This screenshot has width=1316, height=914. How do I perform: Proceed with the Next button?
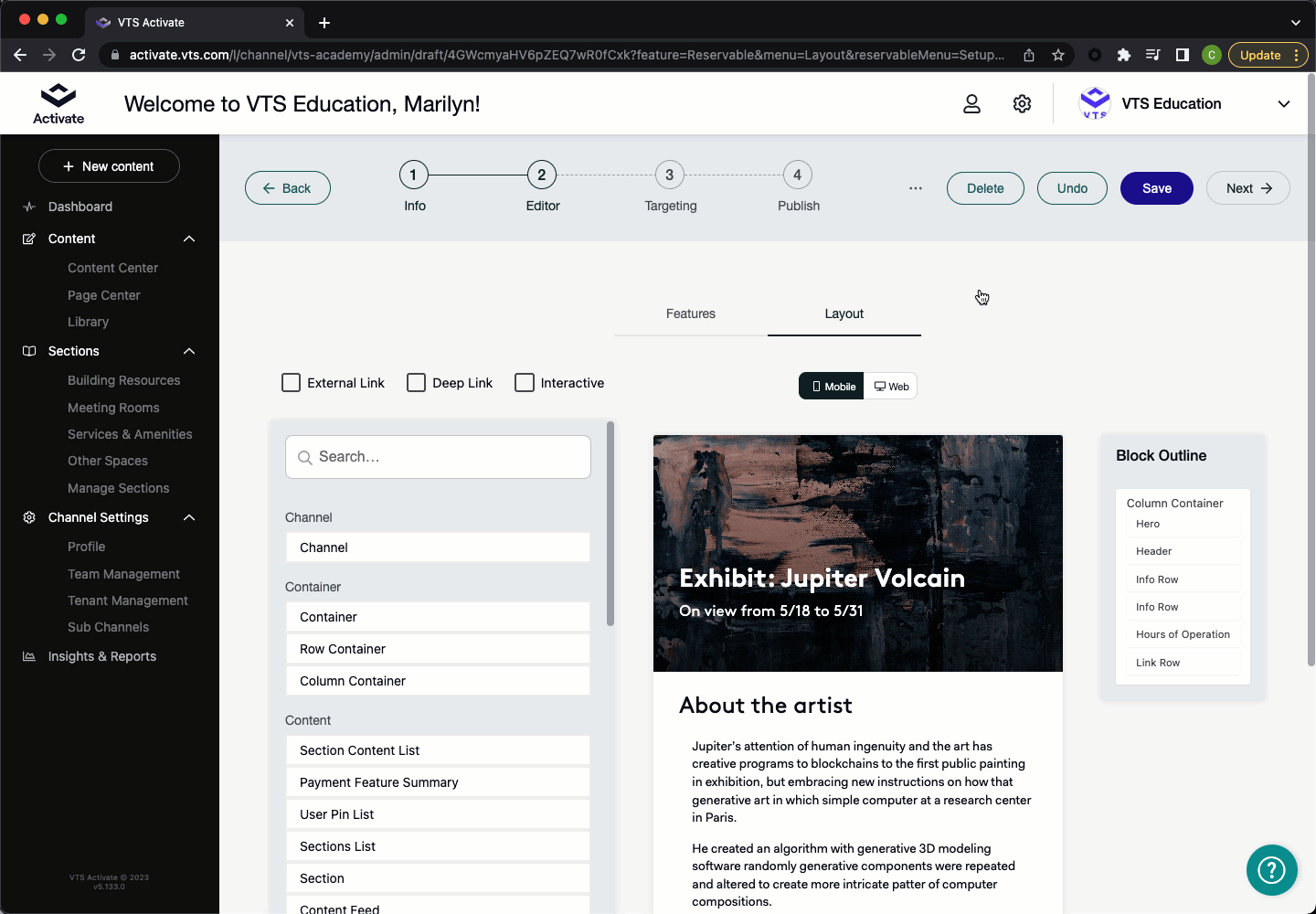(x=1248, y=188)
